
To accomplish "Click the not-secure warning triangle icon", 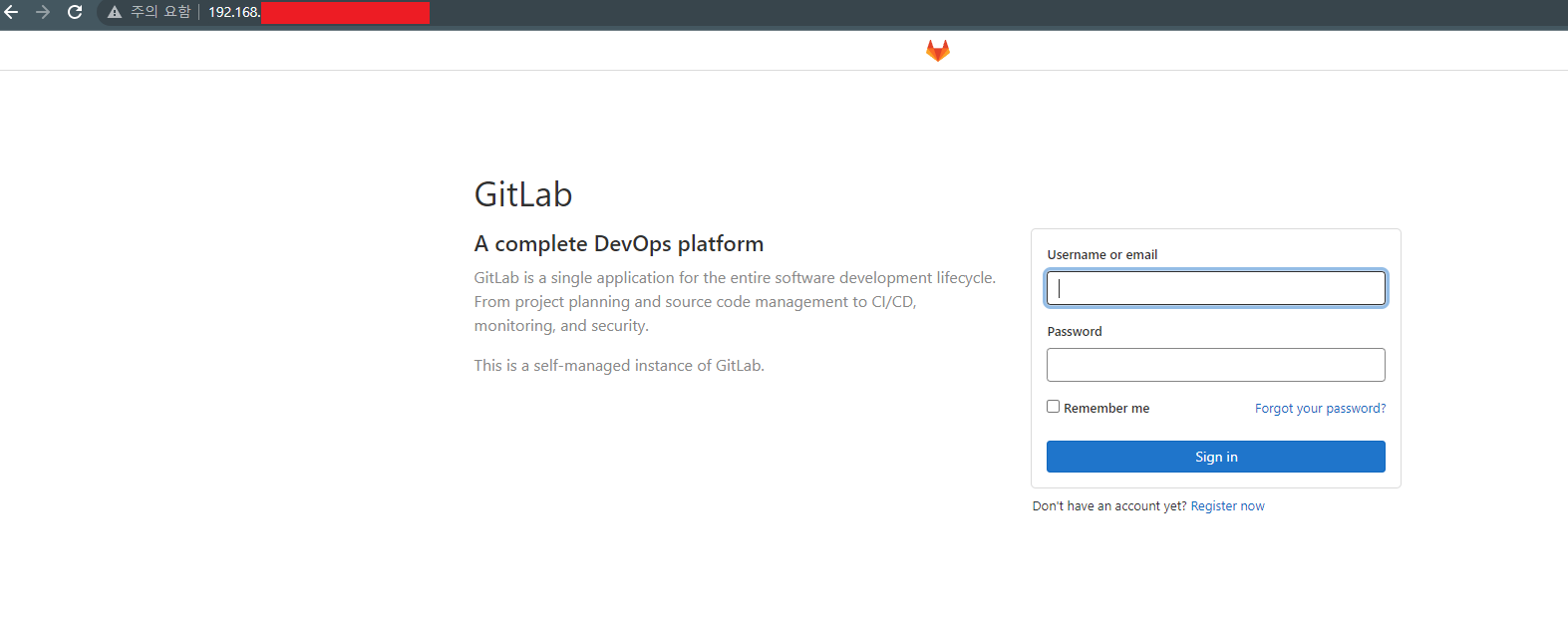I will point(115,12).
